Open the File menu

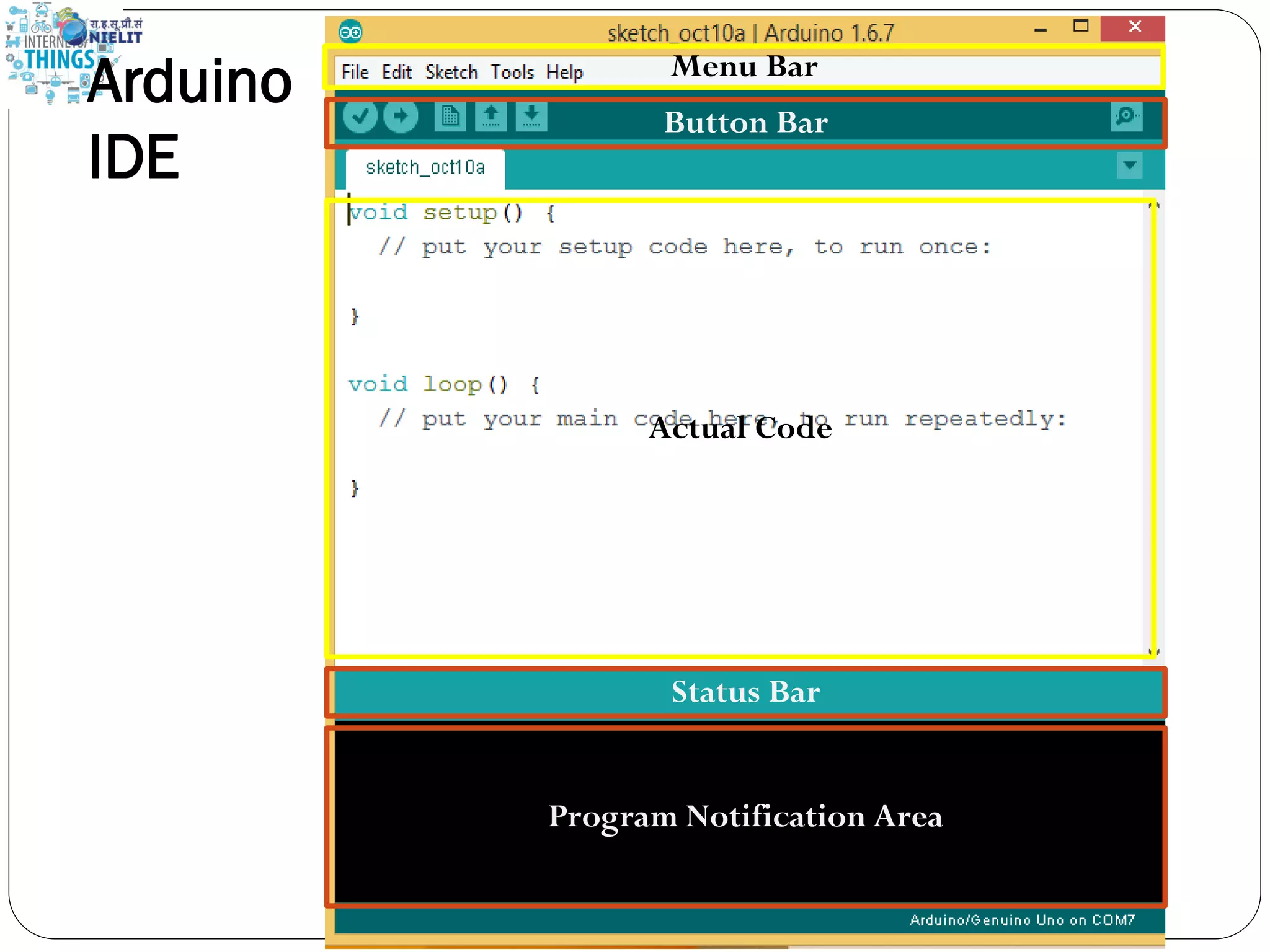coord(355,73)
